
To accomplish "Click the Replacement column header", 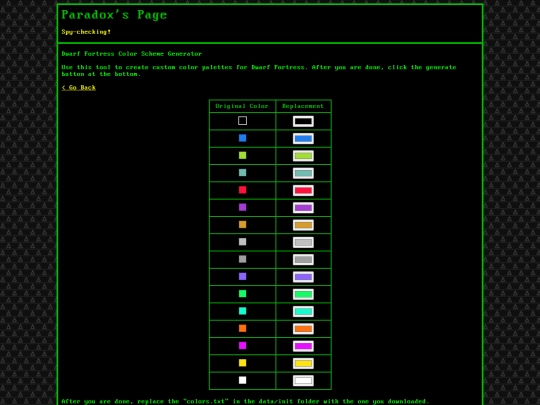I will (303, 106).
